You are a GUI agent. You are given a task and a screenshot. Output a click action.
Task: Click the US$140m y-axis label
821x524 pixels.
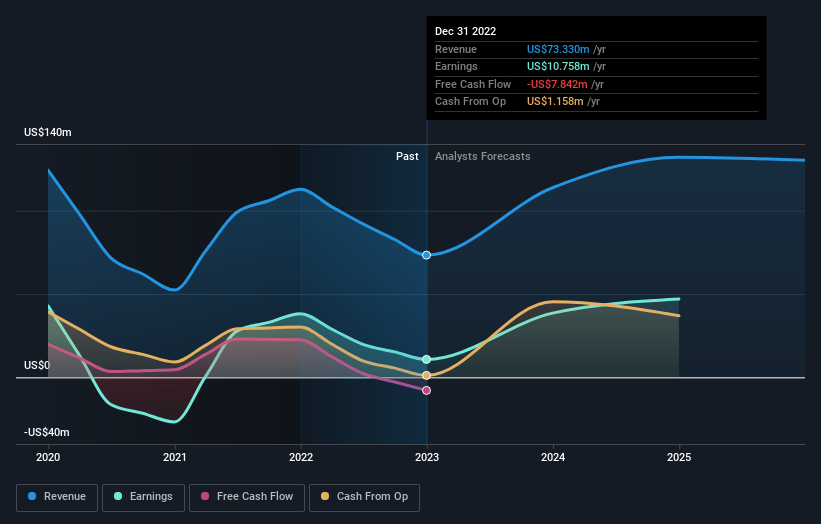pyautogui.click(x=48, y=132)
